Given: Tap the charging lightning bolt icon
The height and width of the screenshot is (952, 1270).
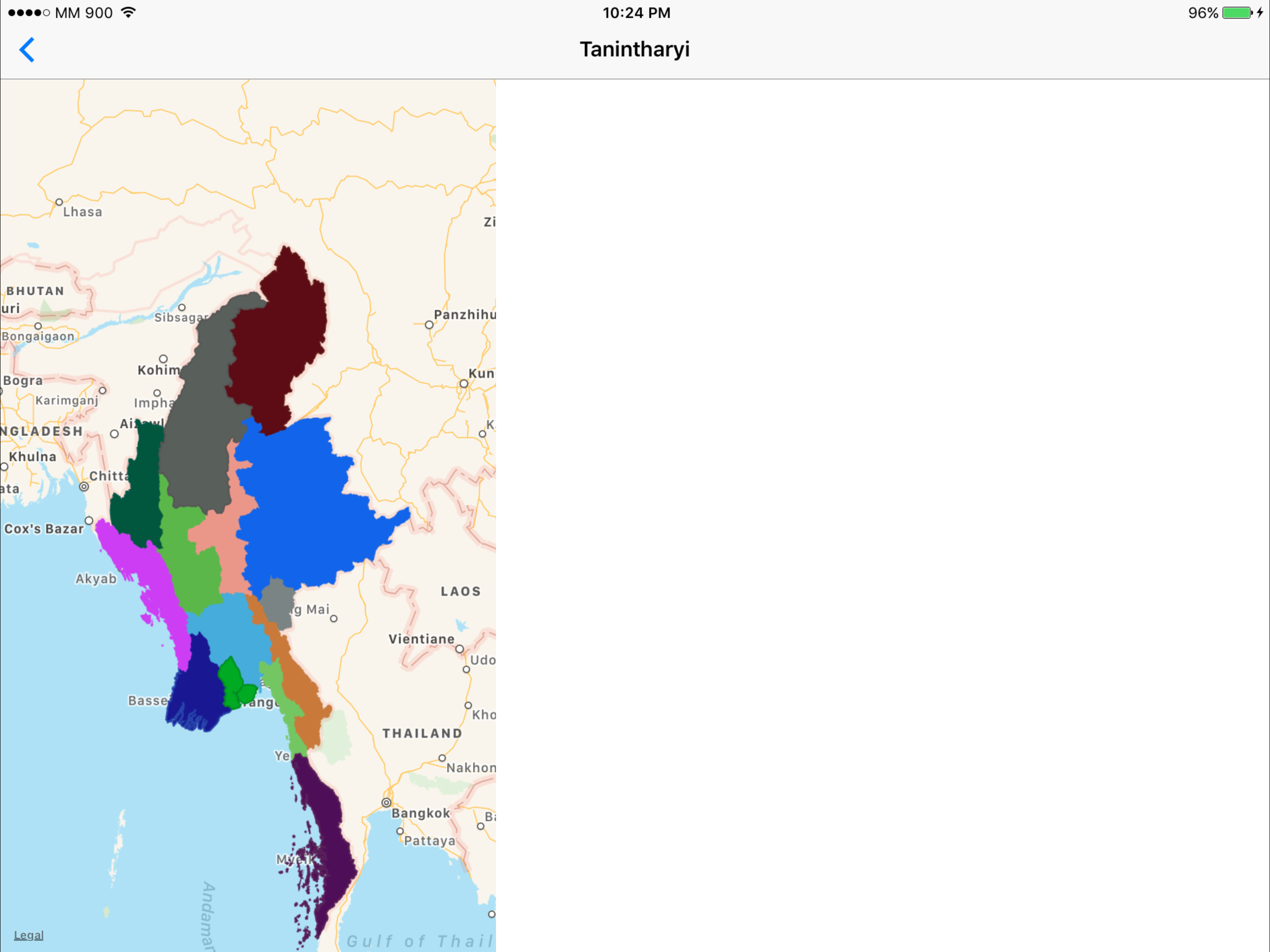Looking at the screenshot, I should tap(1261, 12).
